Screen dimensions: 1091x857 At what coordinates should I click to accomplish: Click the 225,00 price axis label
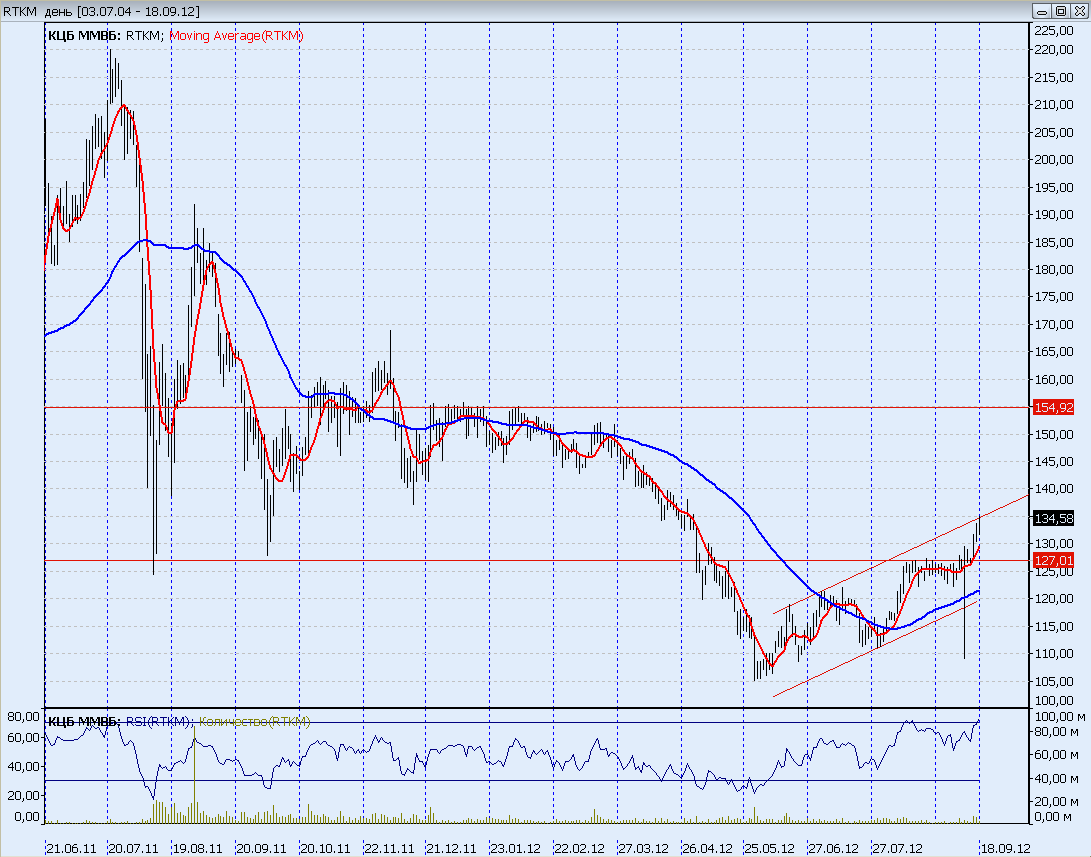click(x=1054, y=31)
